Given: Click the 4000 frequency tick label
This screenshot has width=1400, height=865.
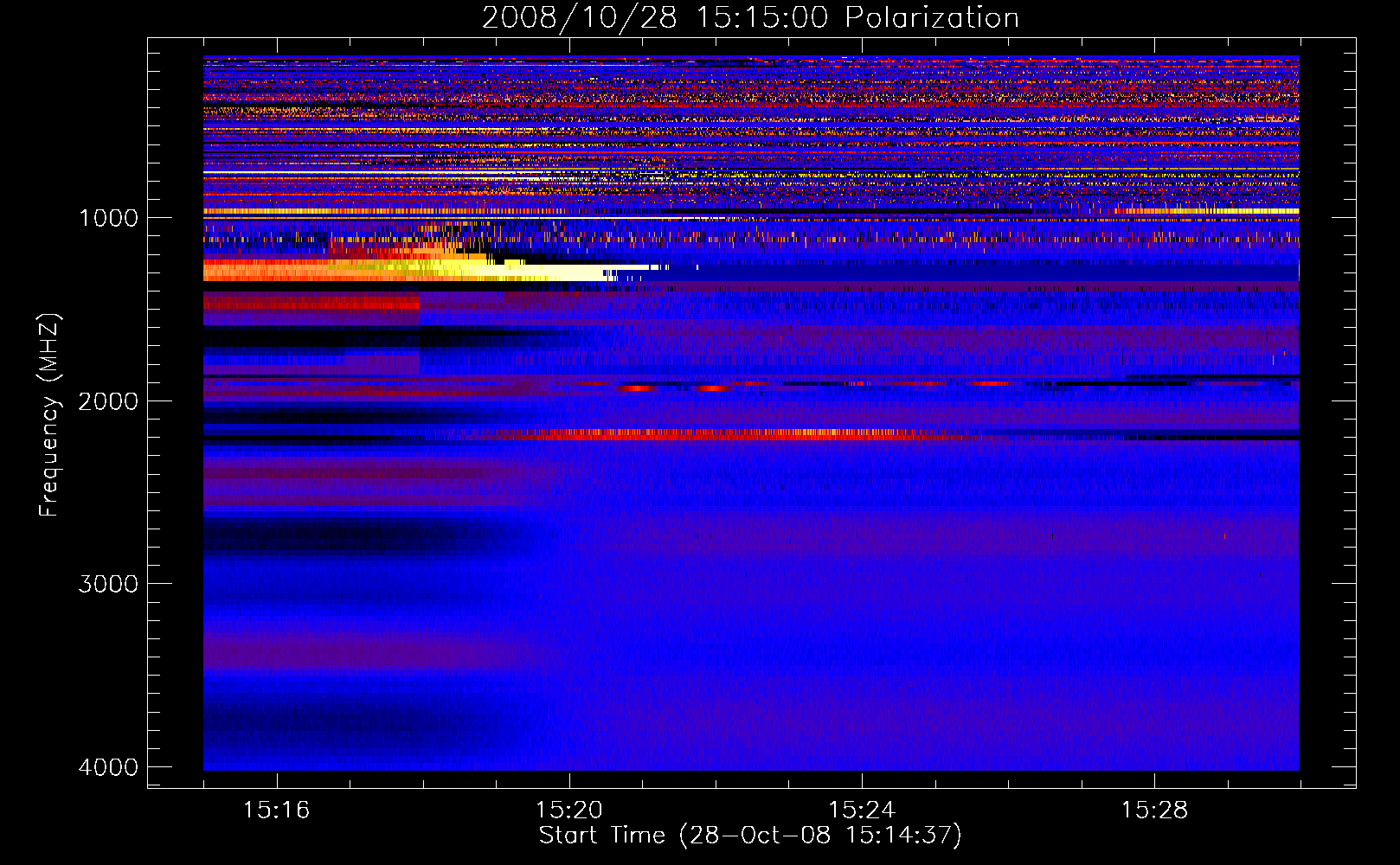Looking at the screenshot, I should pos(108,767).
